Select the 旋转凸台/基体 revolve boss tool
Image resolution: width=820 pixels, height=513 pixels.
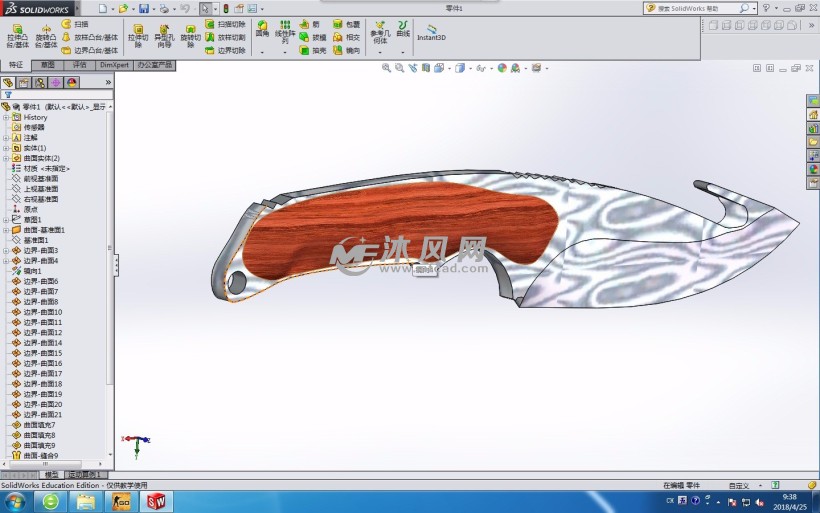pyautogui.click(x=46, y=35)
